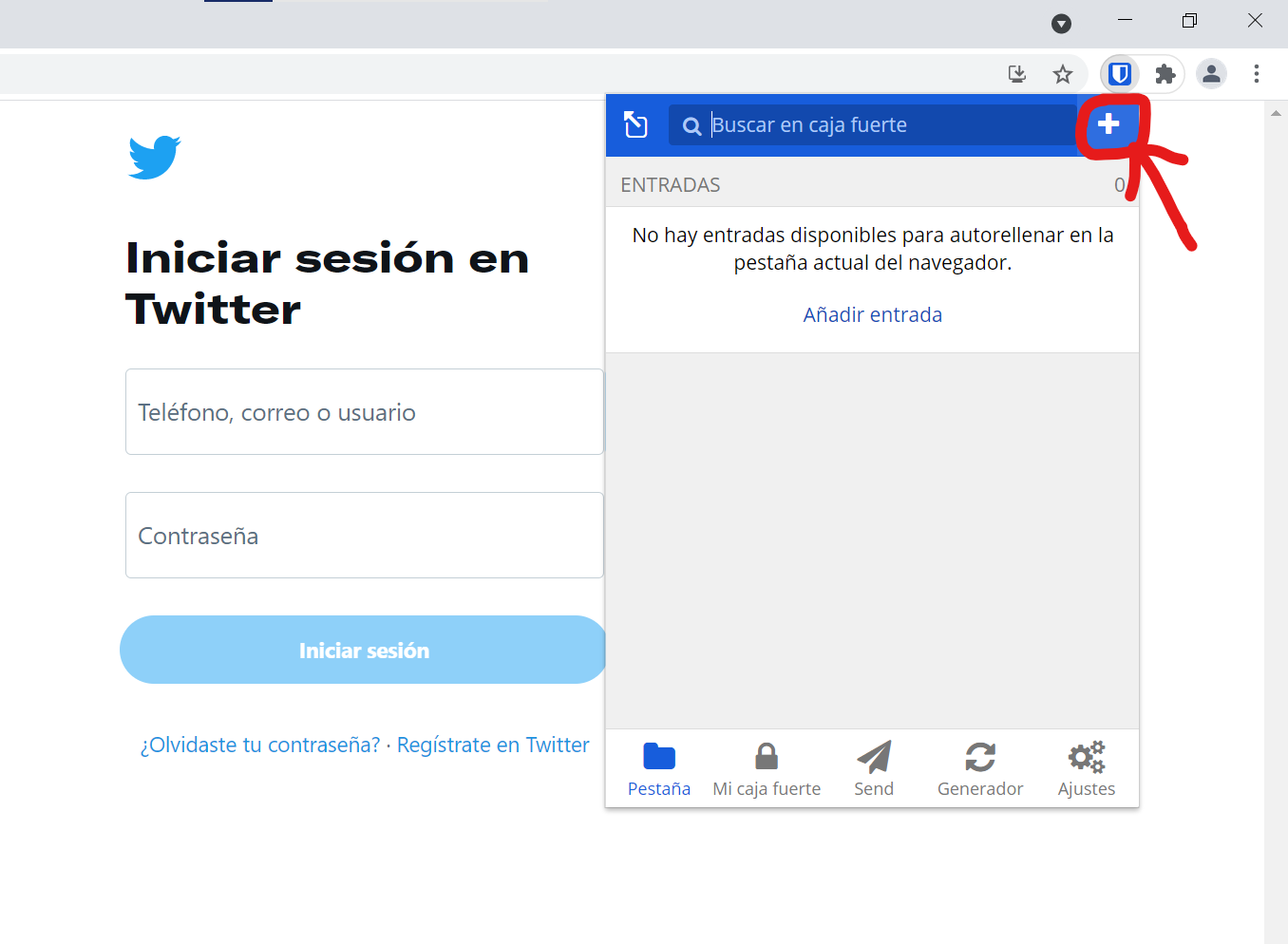
Task: Click the plus icon to add entry
Action: coord(1108,124)
